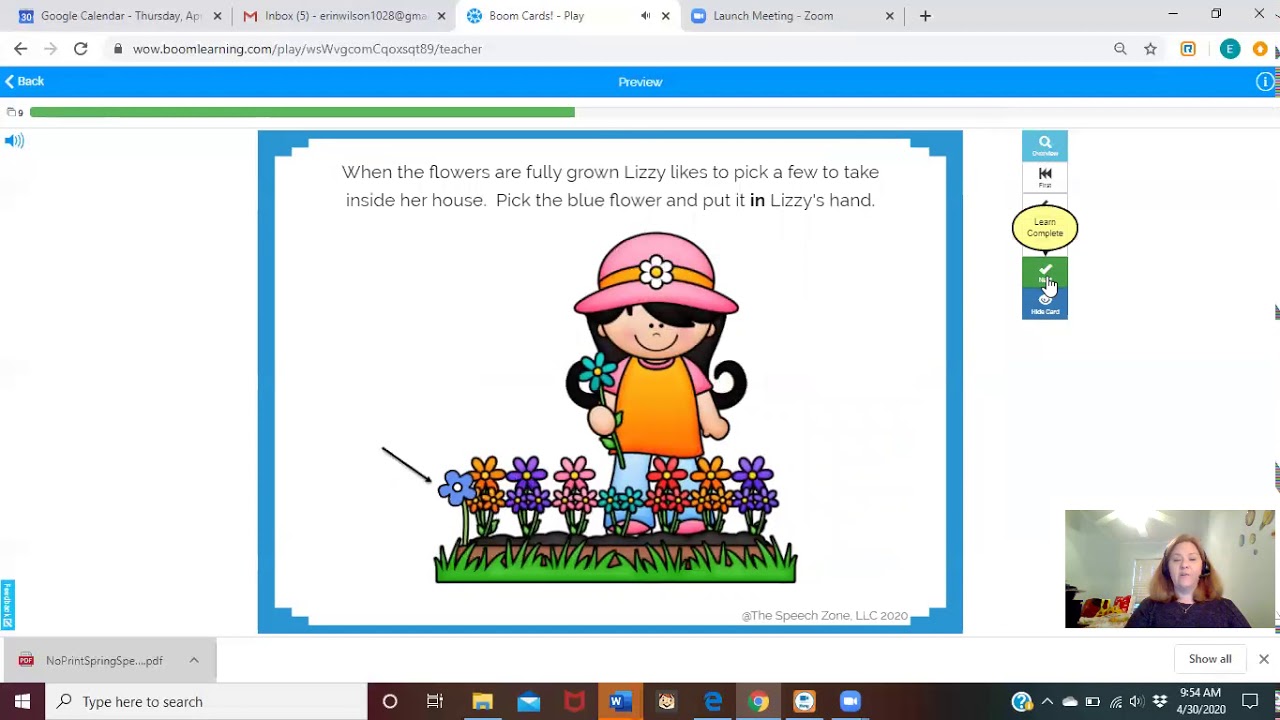1280x720 pixels.
Task: Go Back using the header arrow
Action: pos(25,81)
